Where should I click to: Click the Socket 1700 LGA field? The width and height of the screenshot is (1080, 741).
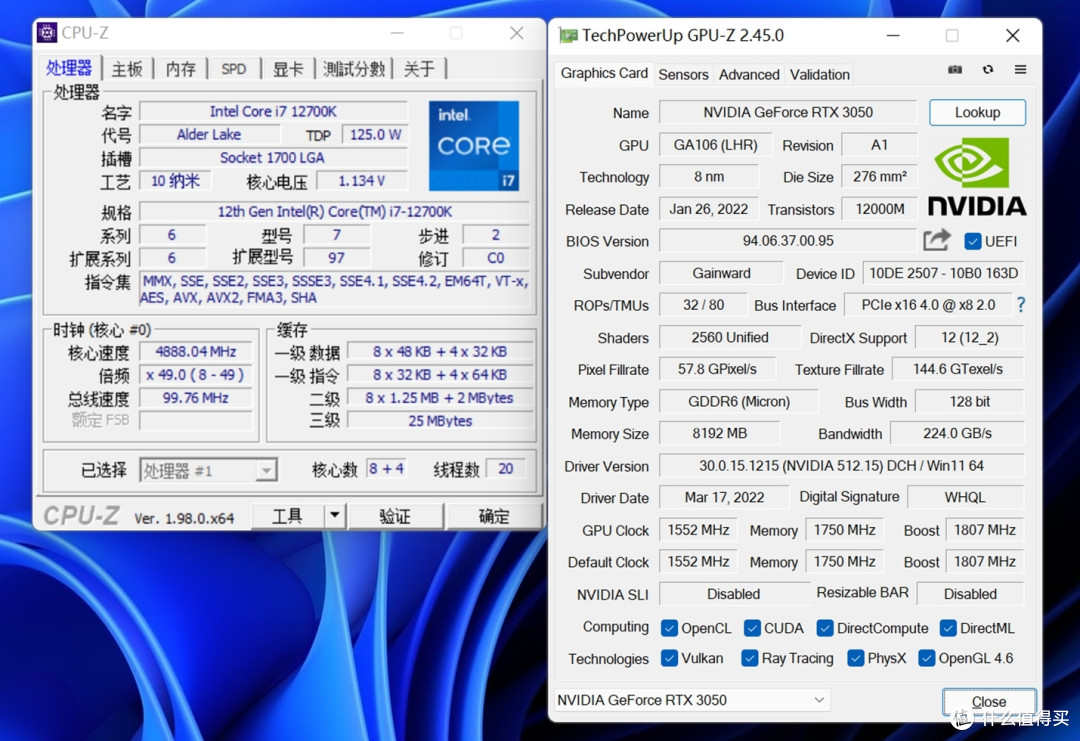(273, 158)
